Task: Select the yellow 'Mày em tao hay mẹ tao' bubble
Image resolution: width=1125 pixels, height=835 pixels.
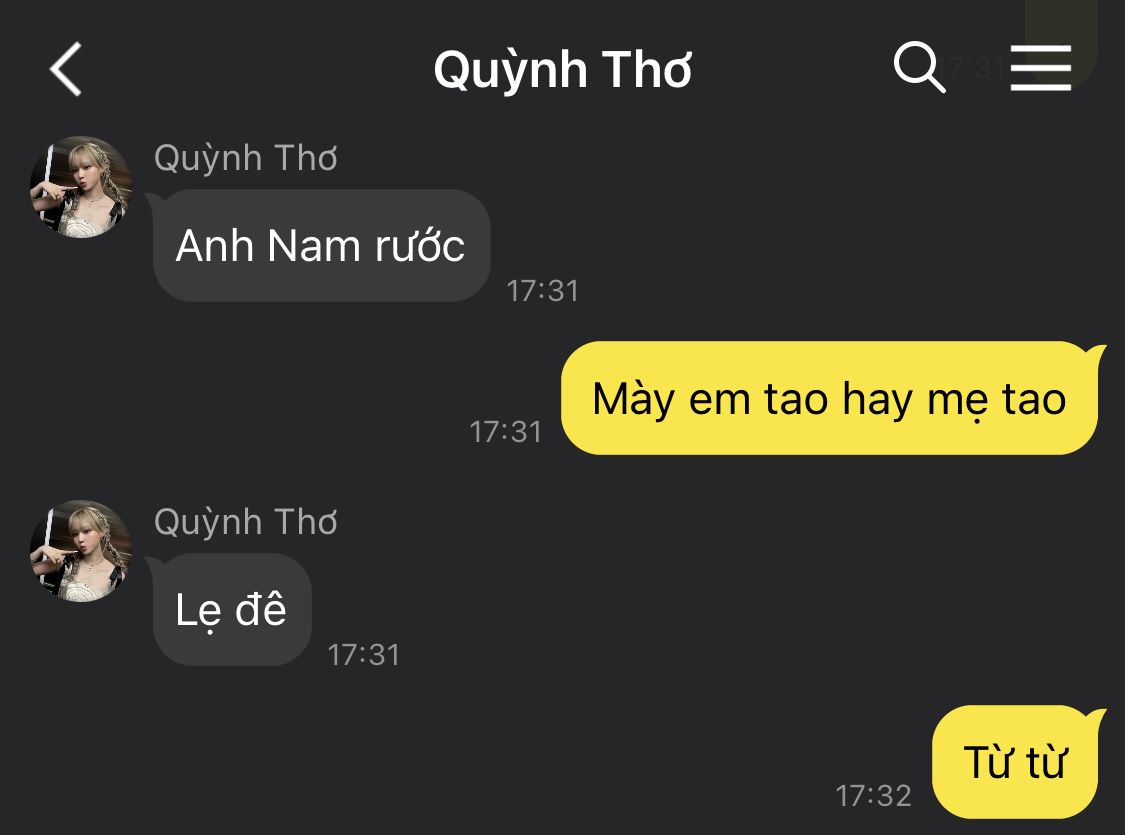Action: tap(833, 398)
